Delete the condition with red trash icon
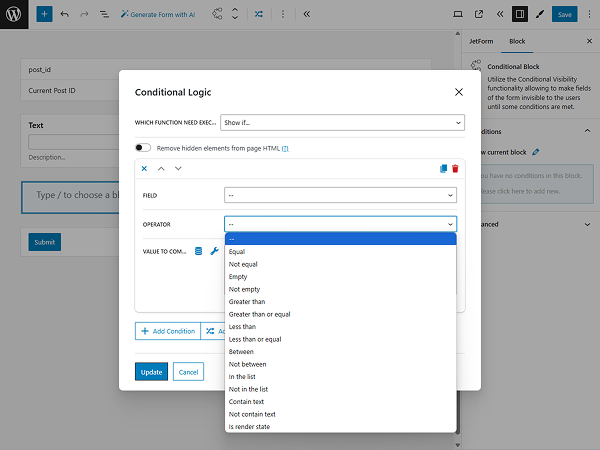The width and height of the screenshot is (600, 450). (x=455, y=168)
